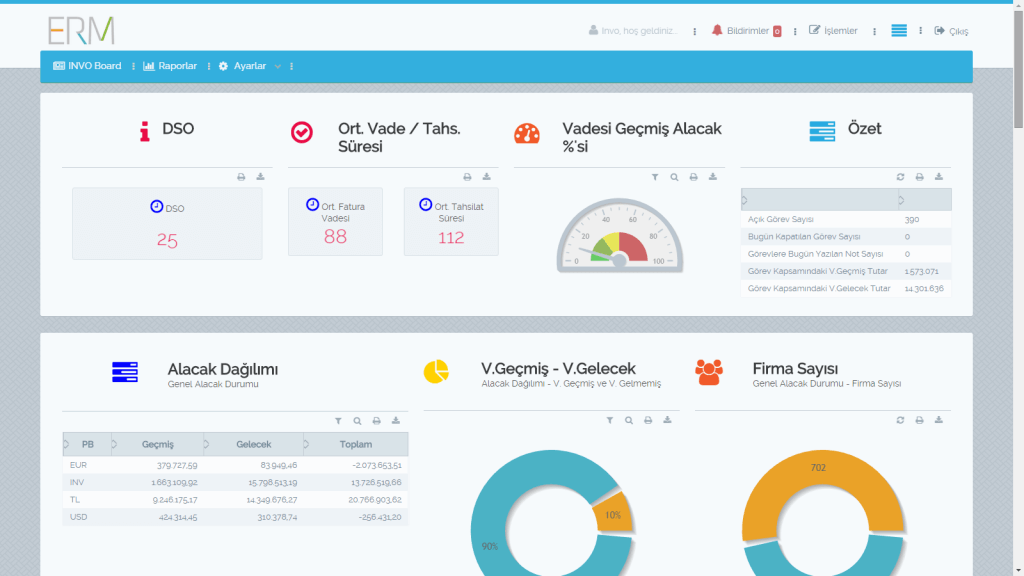Select the USD currency row
The height and width of the screenshot is (576, 1024).
236,517
